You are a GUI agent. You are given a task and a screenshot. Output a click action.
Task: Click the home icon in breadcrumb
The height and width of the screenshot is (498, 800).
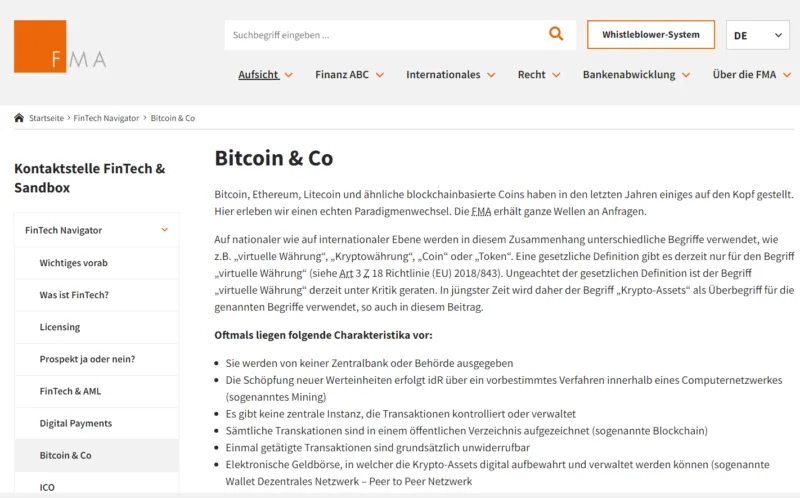tap(19, 118)
